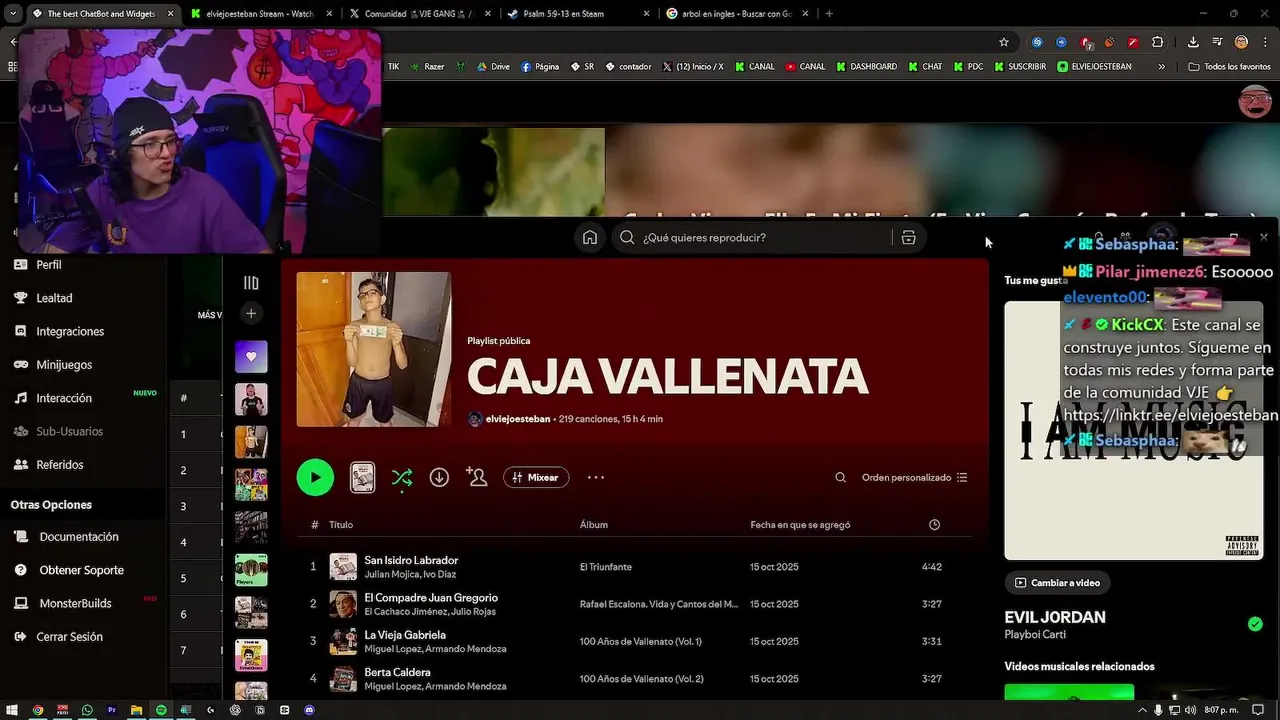
Task: Open the Playboi Carti artist link
Action: click(x=1035, y=635)
